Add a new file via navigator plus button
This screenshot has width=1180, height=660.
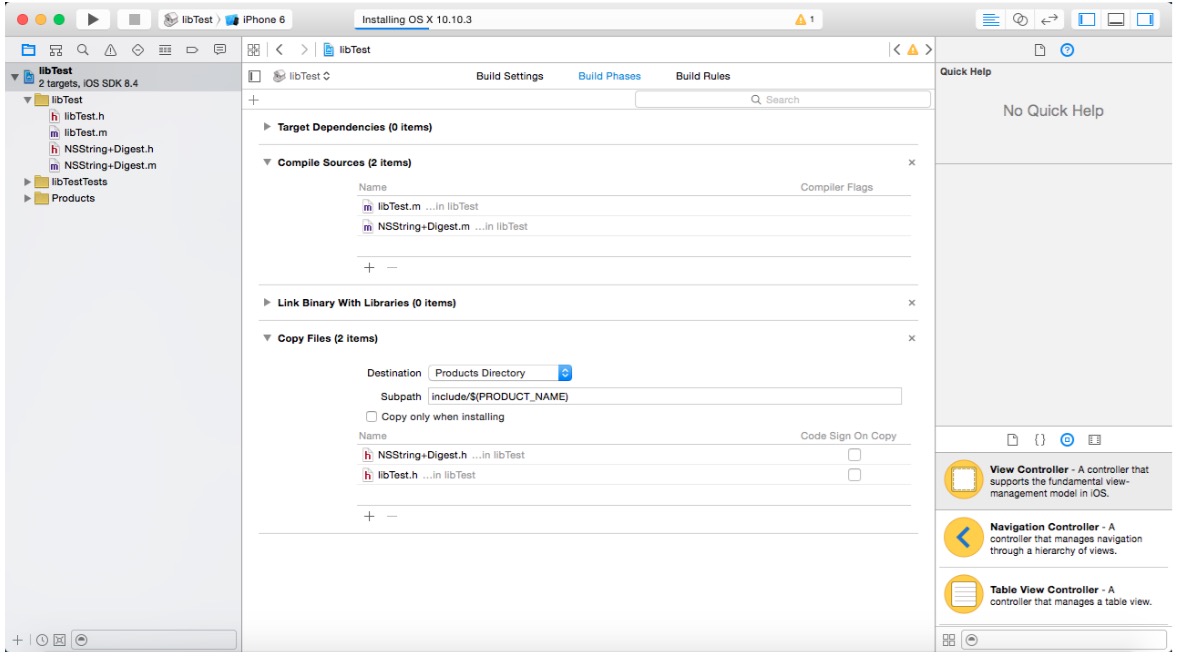coord(17,640)
